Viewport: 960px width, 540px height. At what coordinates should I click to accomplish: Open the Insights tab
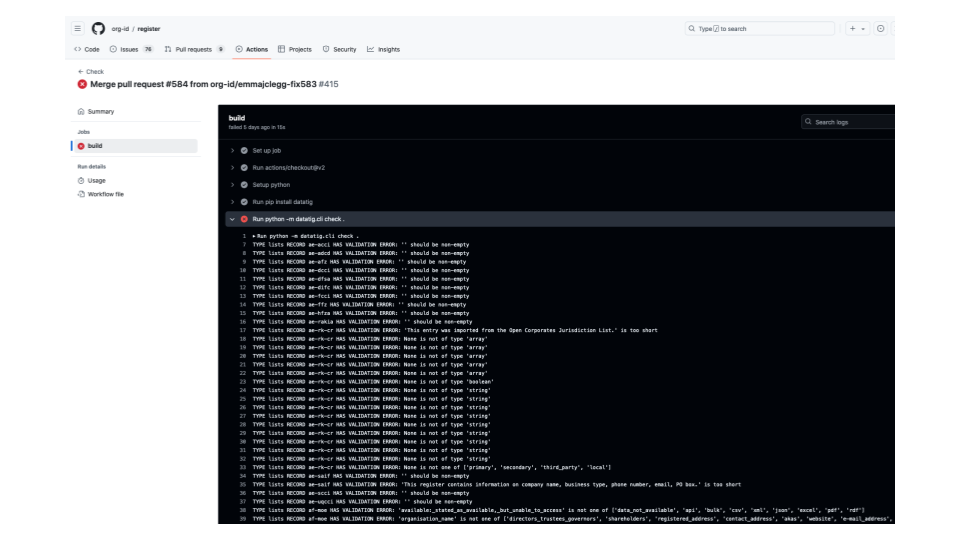click(x=383, y=50)
